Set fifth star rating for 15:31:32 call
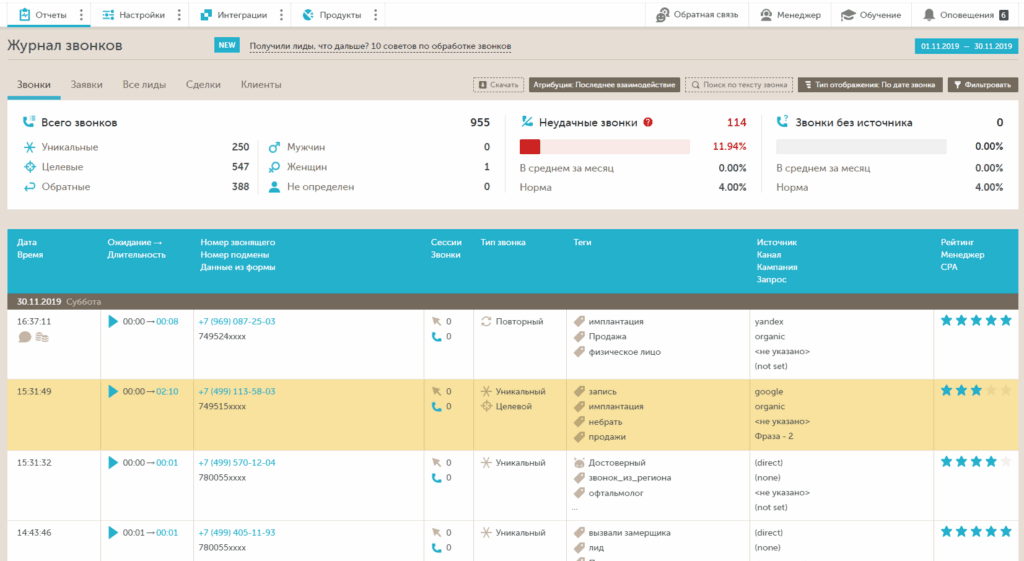This screenshot has width=1024, height=561. tap(1006, 462)
